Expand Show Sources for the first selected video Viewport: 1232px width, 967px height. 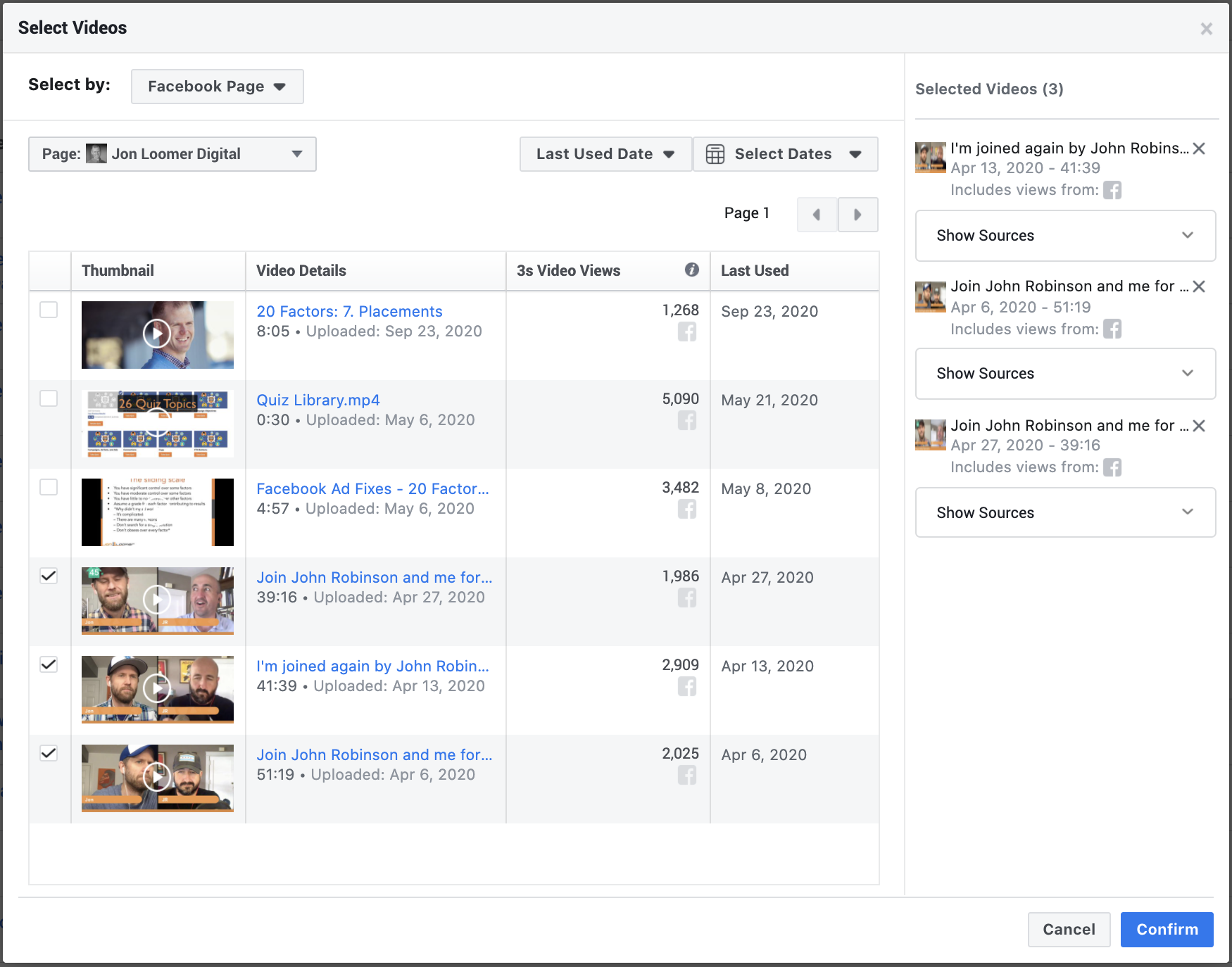1064,236
